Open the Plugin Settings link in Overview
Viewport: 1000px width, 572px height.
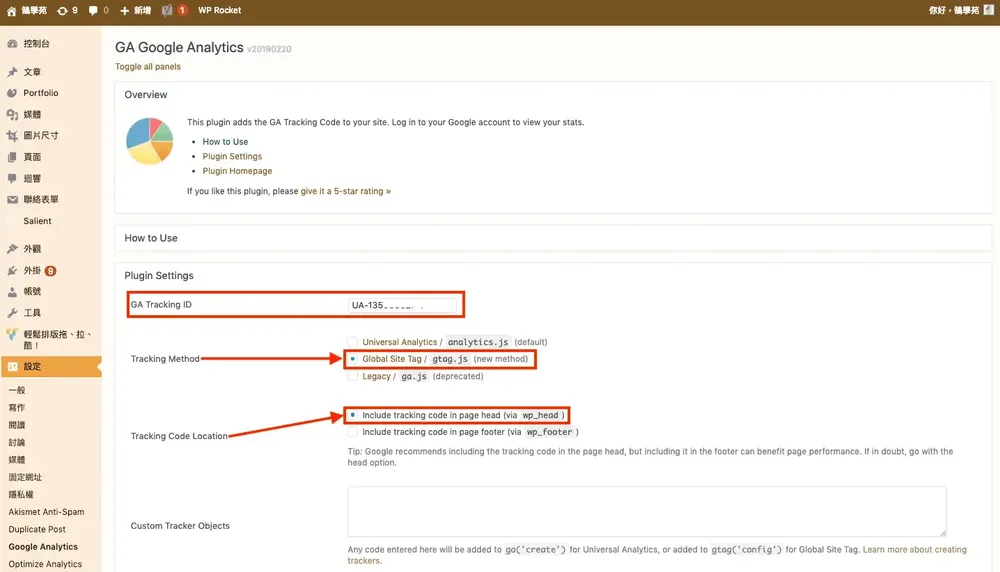[x=232, y=157]
